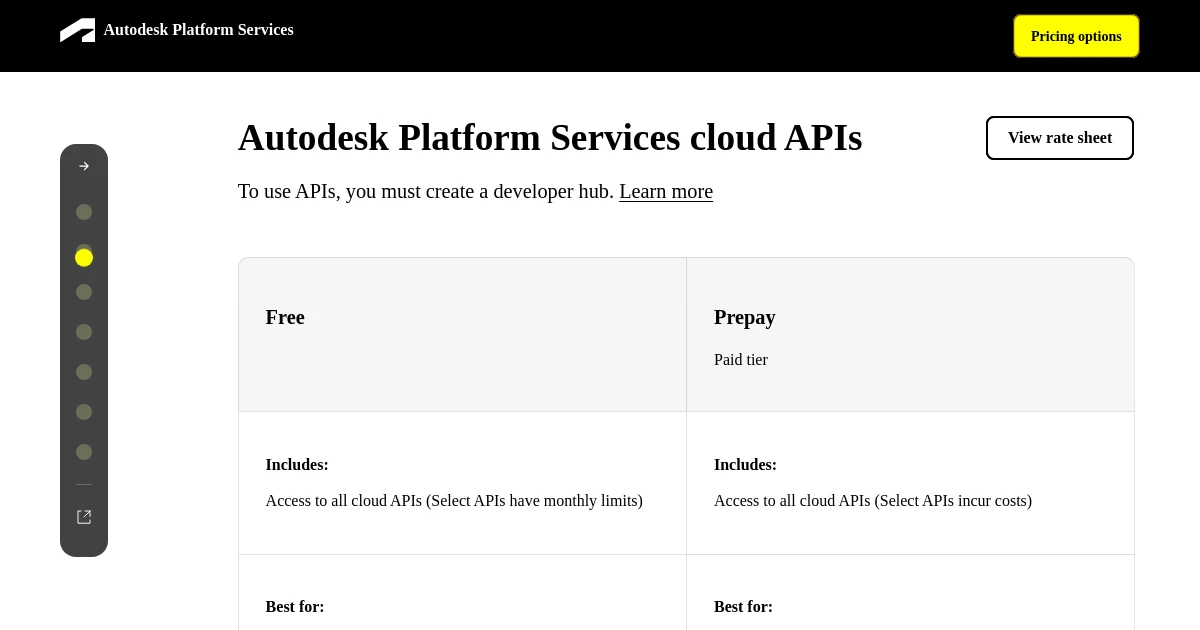Click the Best for label in the Free column
This screenshot has width=1200, height=630.
[x=295, y=607]
